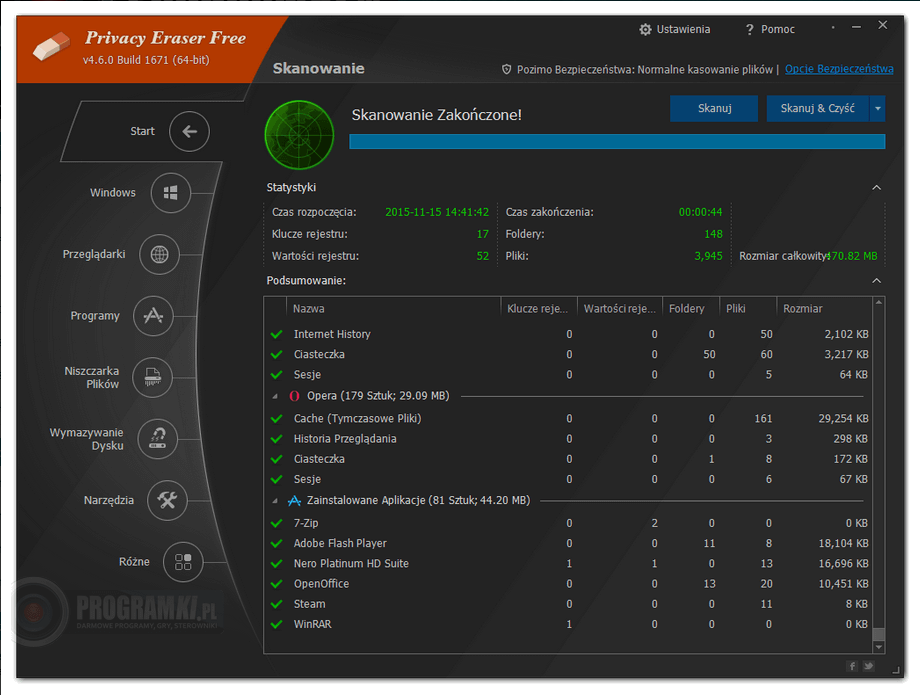The image size is (920, 695).
Task: Select the Wymazywanie Dysku sidebar label
Action: pos(87,439)
